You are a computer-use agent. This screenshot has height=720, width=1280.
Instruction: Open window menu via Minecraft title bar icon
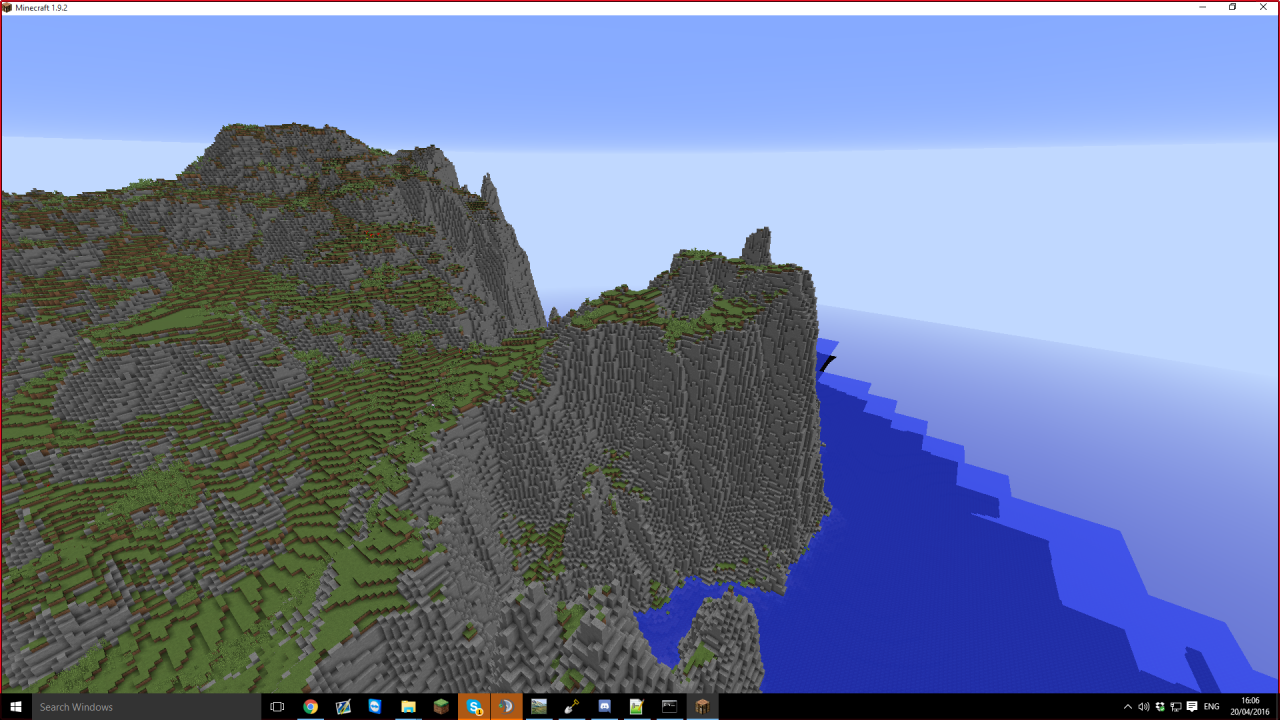coord(8,7)
